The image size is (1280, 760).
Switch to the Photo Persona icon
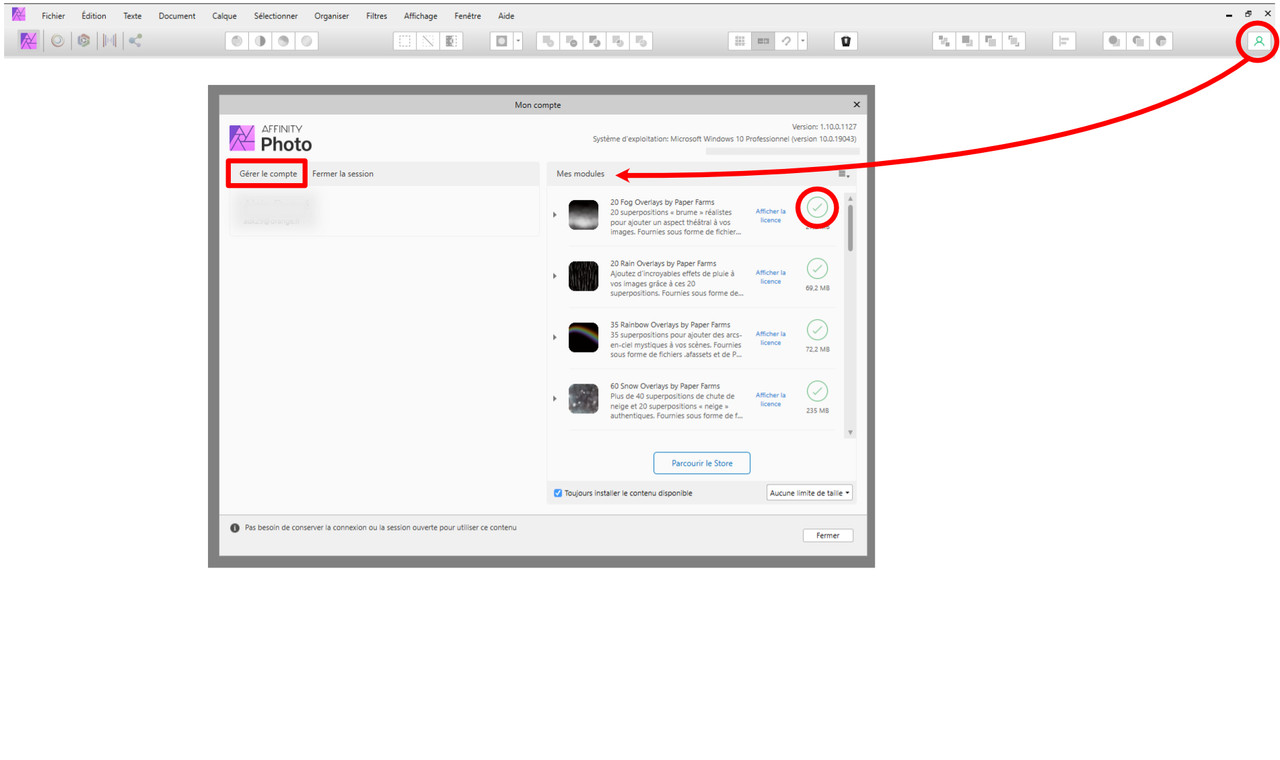pyautogui.click(x=29, y=41)
